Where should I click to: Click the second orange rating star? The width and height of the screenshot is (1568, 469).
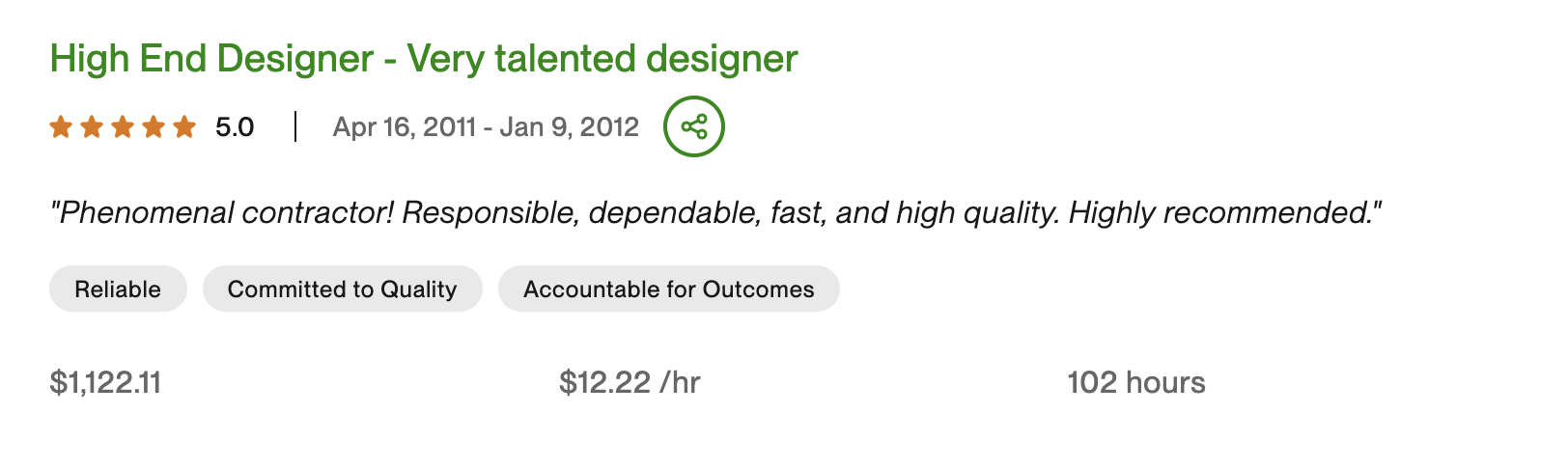click(92, 126)
